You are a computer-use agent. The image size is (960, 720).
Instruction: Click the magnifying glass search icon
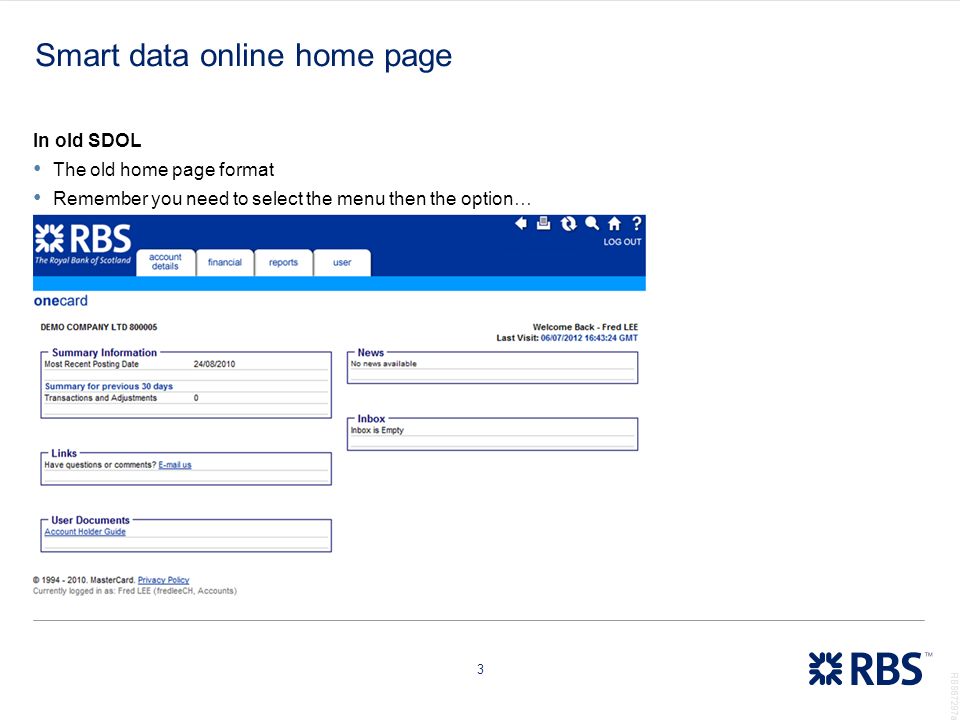click(x=592, y=223)
